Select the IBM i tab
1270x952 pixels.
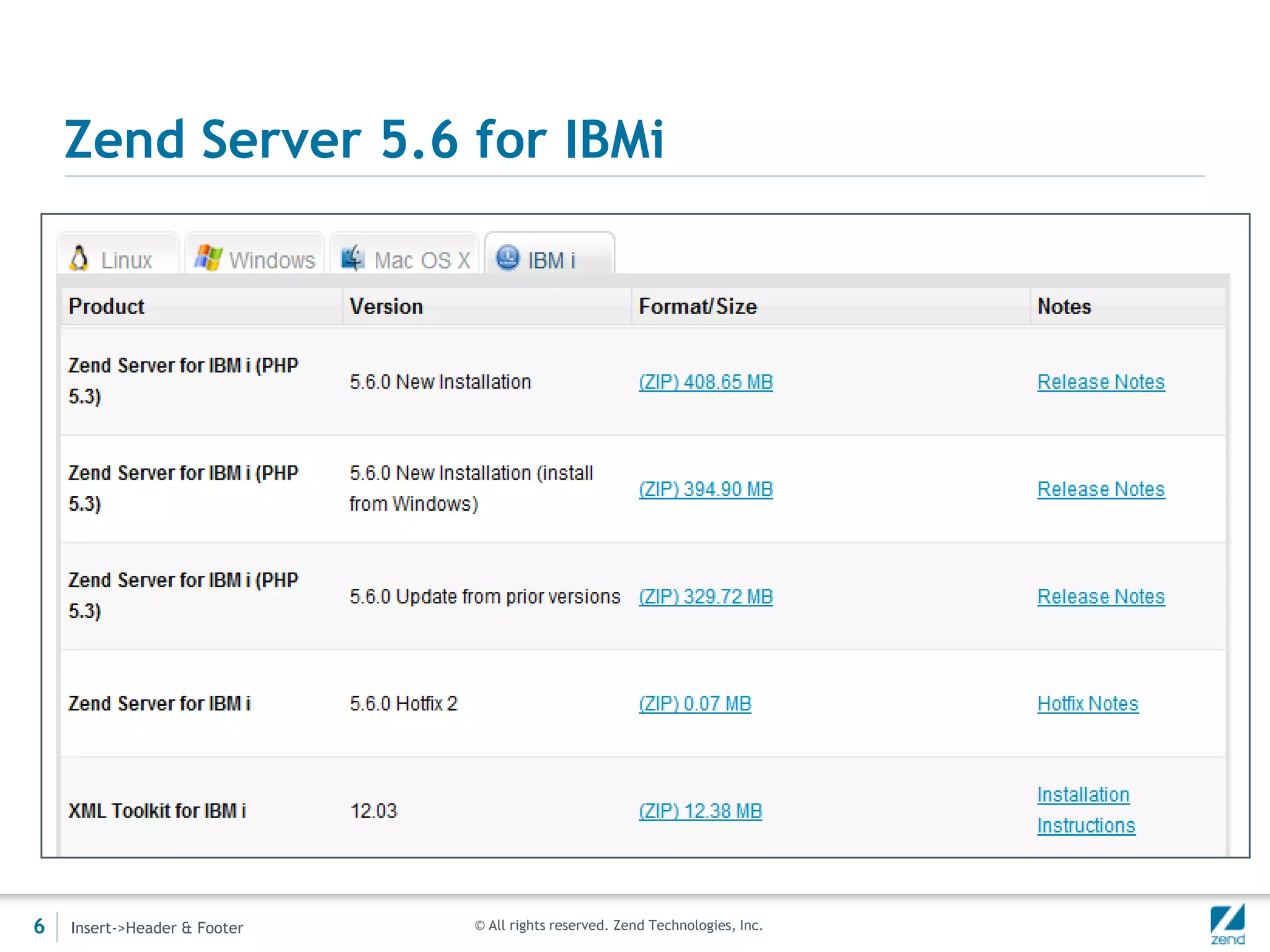pos(549,253)
